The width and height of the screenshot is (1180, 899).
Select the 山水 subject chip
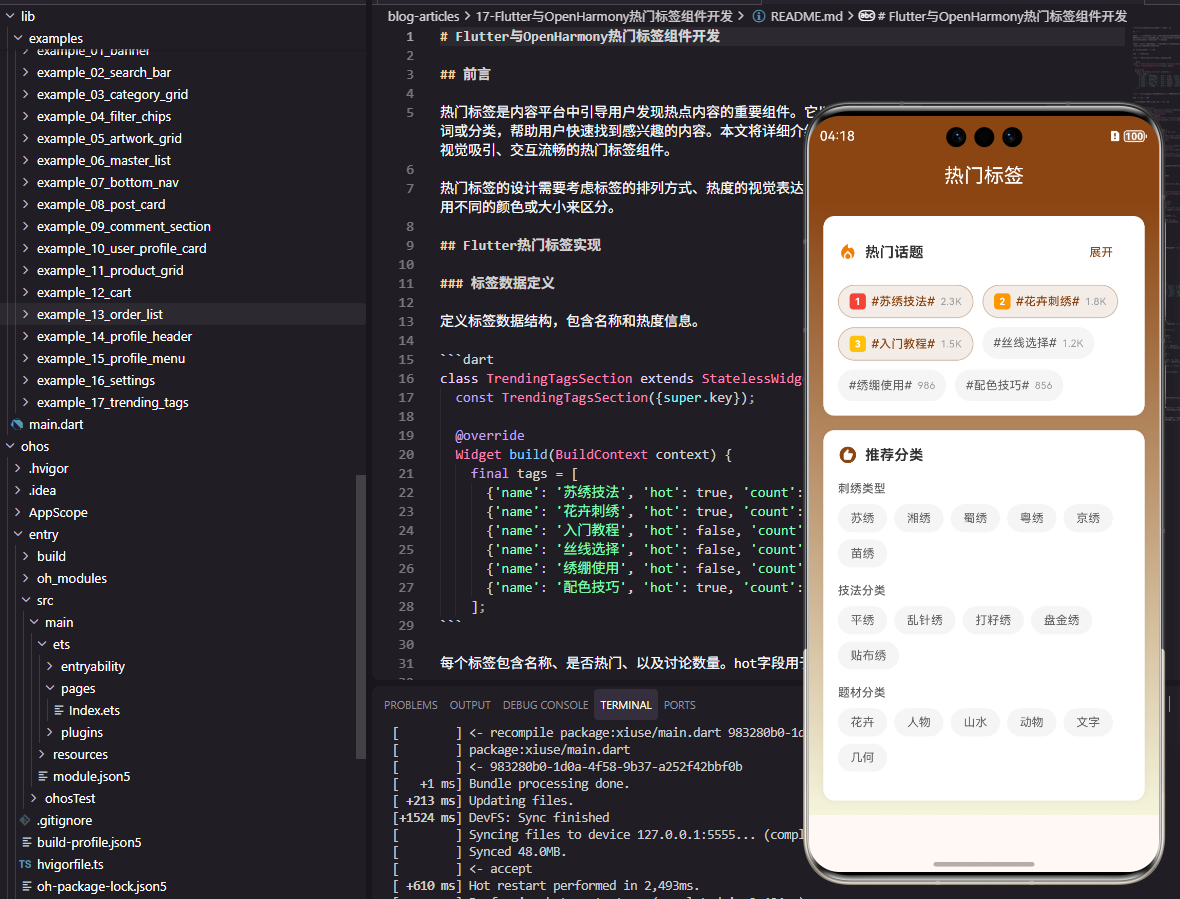coord(975,721)
